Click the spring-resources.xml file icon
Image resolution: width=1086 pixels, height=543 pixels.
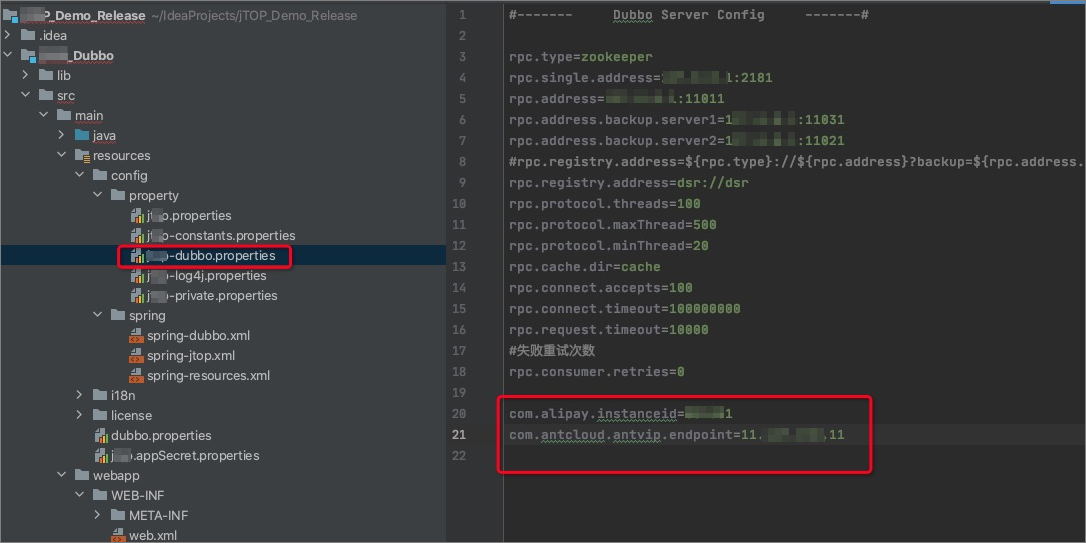(x=136, y=376)
